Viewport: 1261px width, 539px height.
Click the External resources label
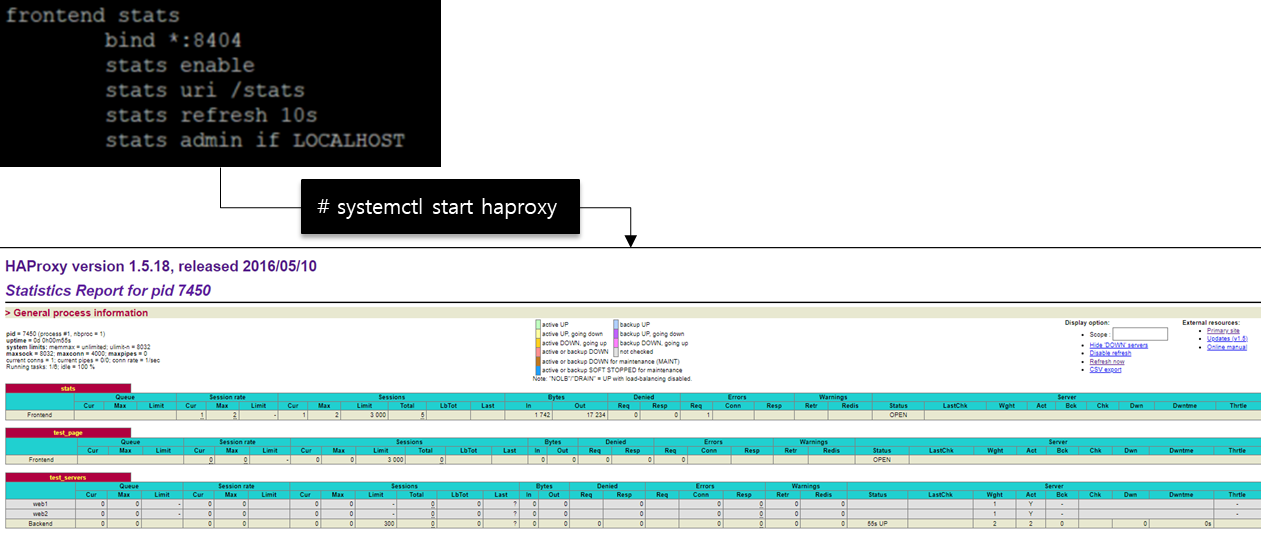click(1211, 323)
